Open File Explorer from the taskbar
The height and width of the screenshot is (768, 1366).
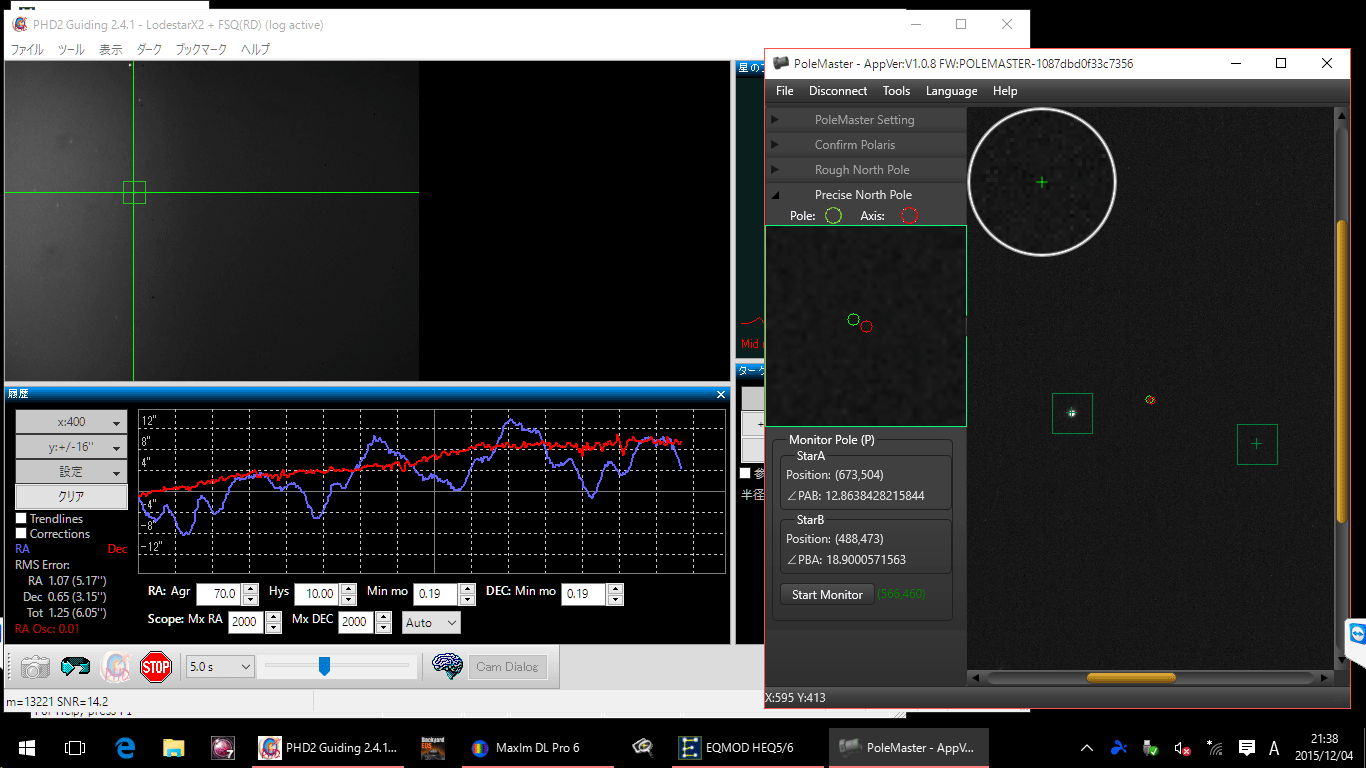[x=174, y=747]
